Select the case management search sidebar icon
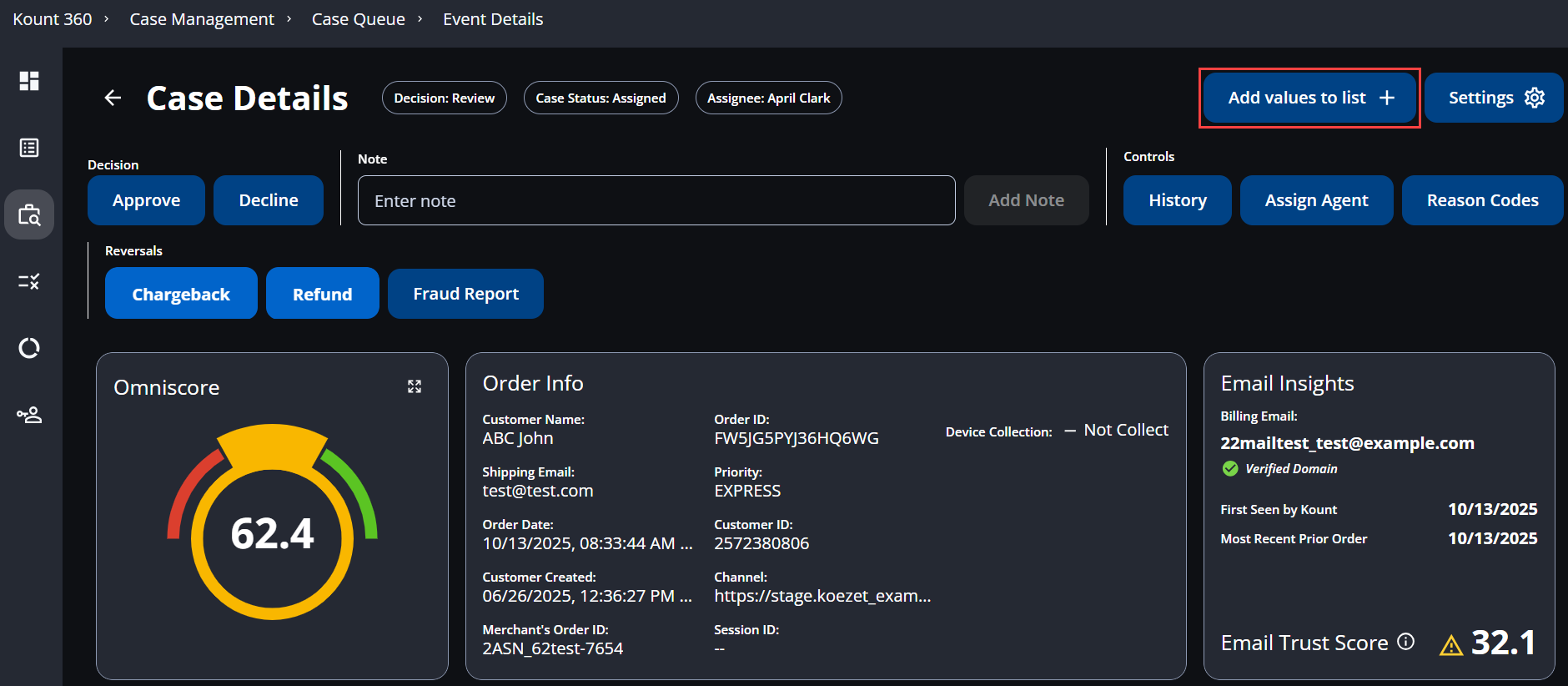Screen dimensions: 1568x686 pos(29,214)
